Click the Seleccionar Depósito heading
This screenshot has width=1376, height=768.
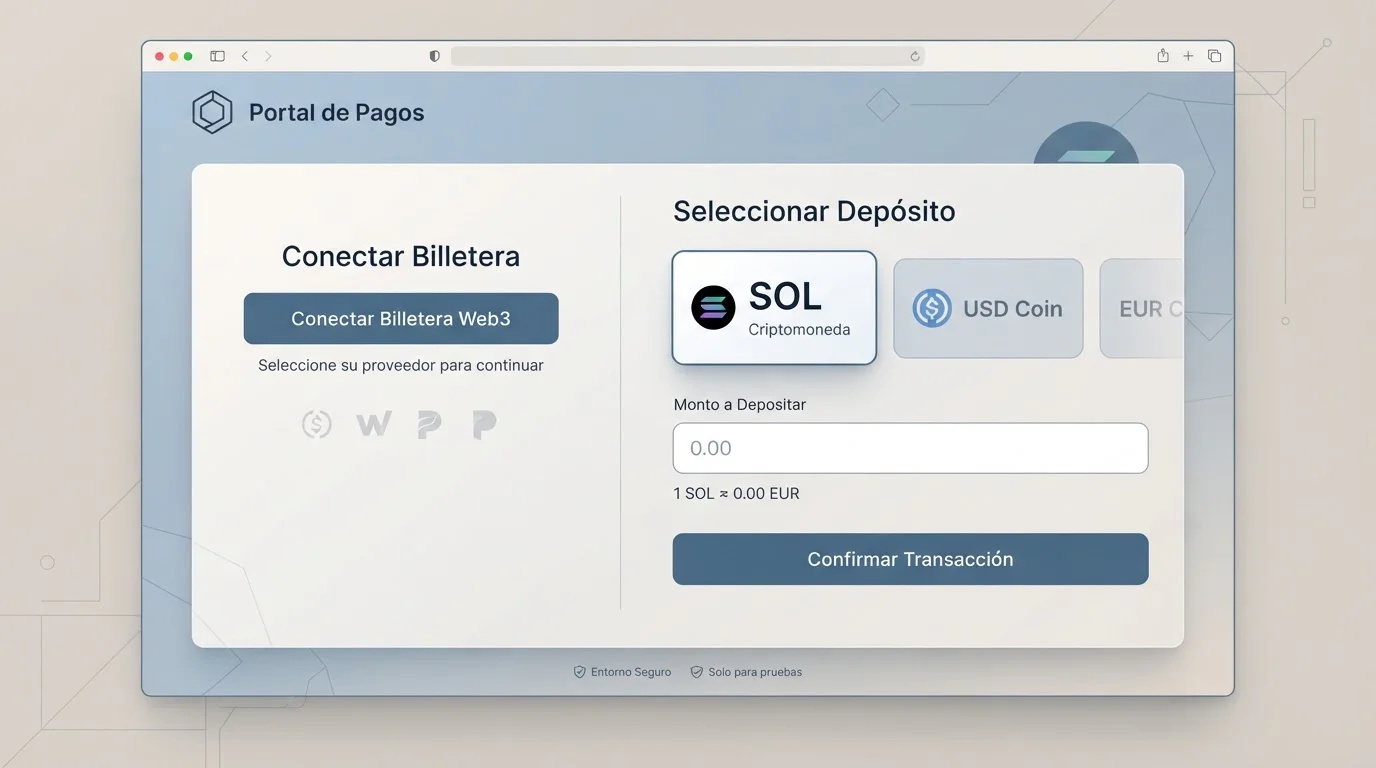click(x=814, y=211)
